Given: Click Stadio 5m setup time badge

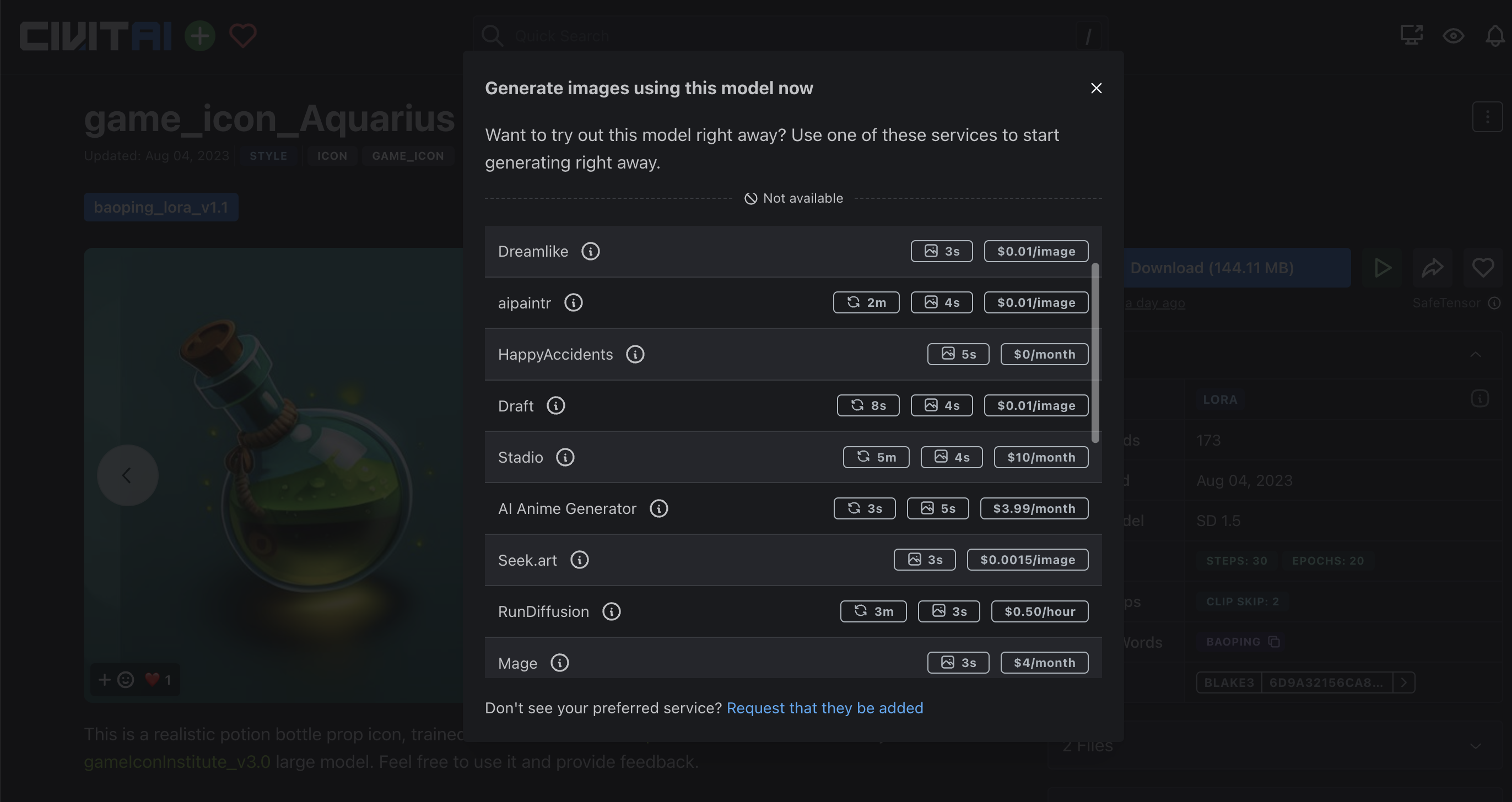Looking at the screenshot, I should (876, 457).
